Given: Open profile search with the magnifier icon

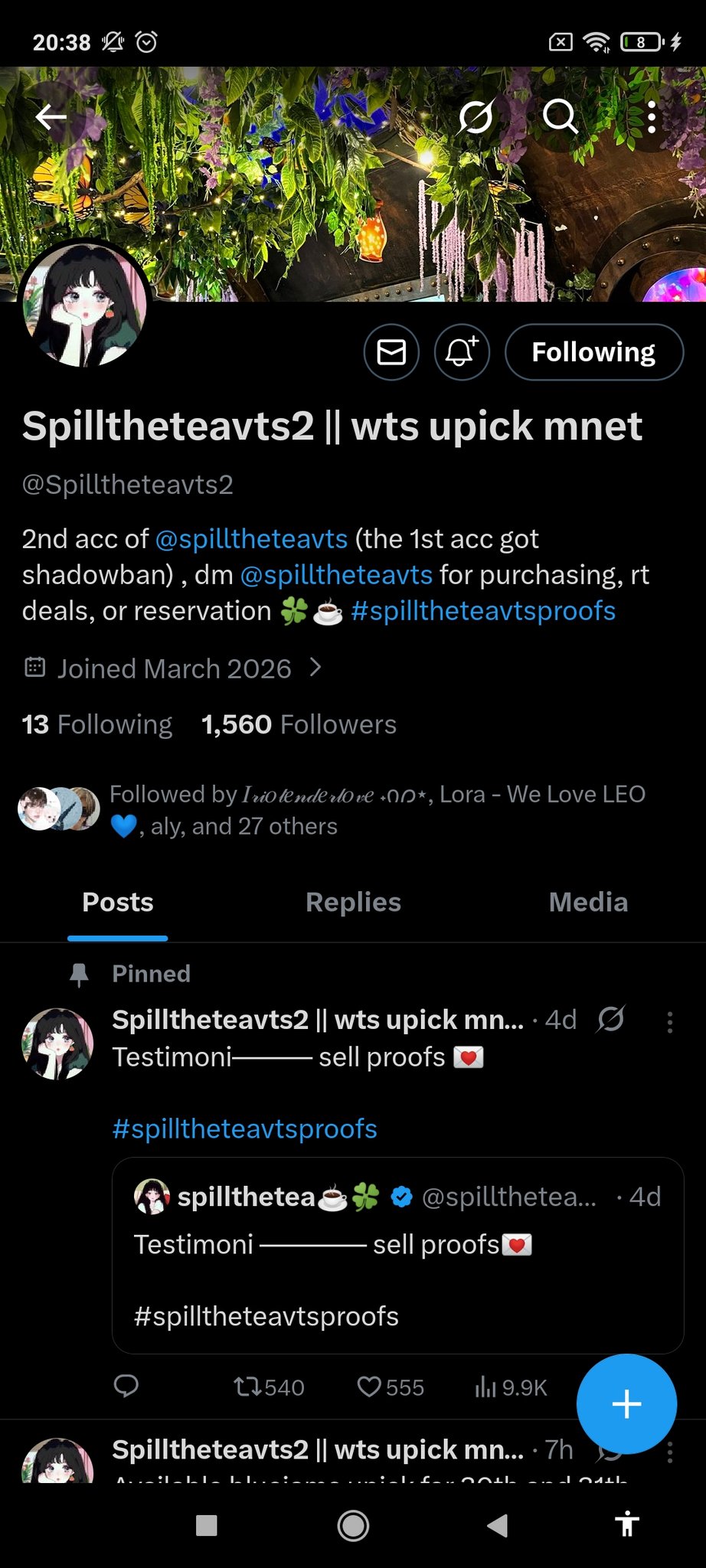Looking at the screenshot, I should [560, 117].
